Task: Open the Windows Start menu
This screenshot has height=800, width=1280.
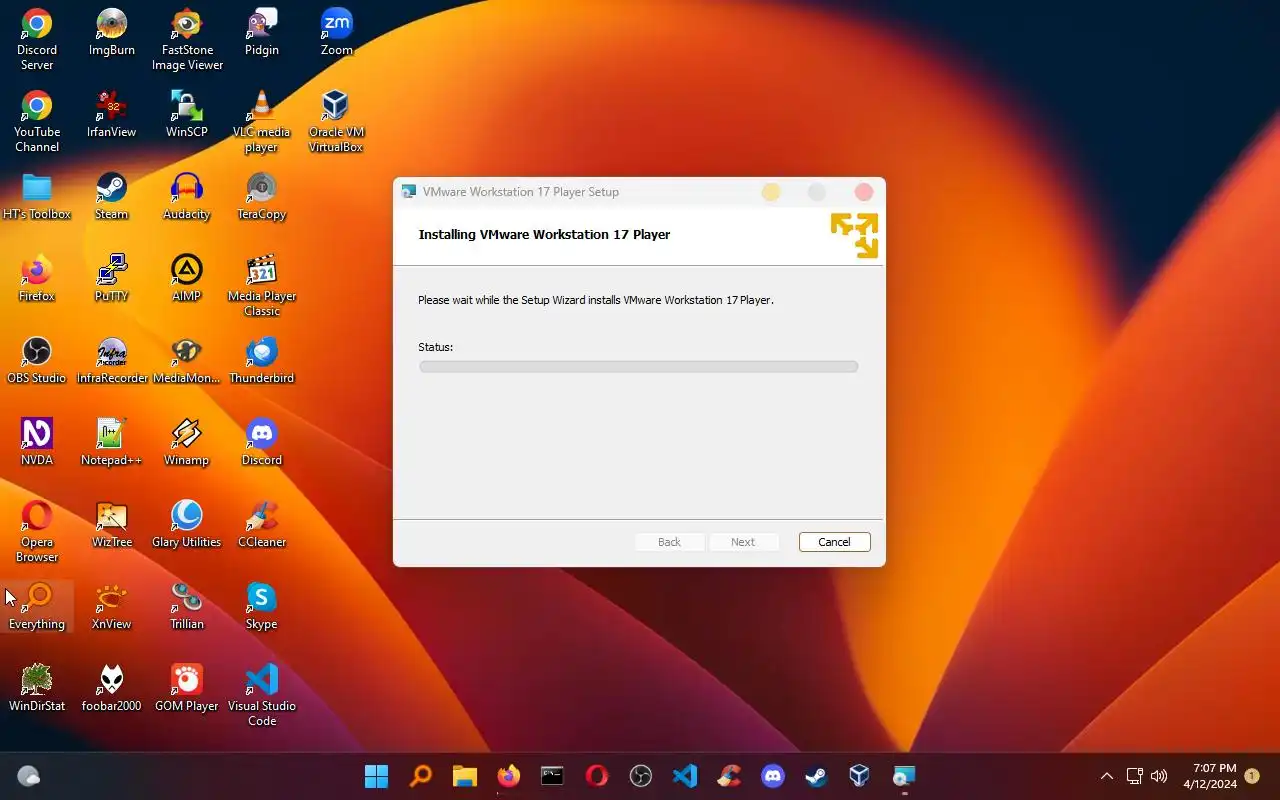Action: (x=376, y=776)
